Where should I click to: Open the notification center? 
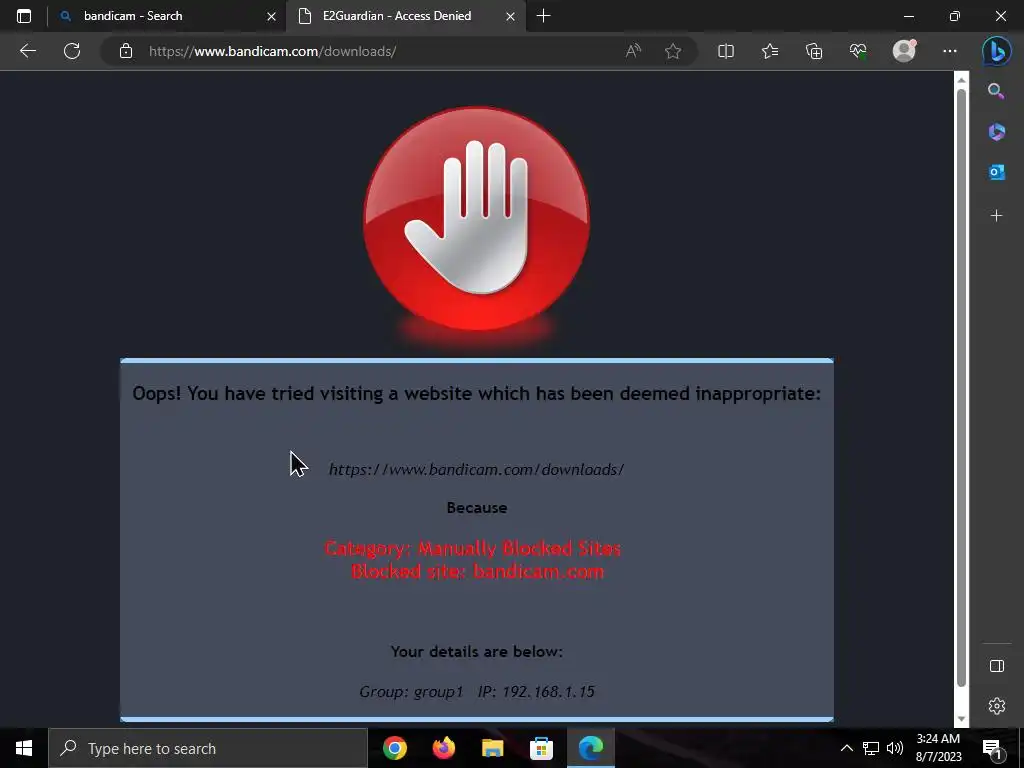(x=992, y=748)
